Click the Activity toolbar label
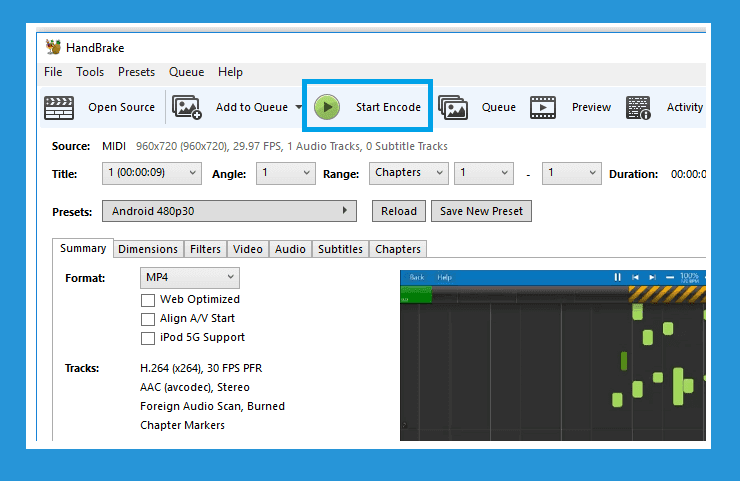Viewport: 740px width, 481px height. [x=685, y=107]
